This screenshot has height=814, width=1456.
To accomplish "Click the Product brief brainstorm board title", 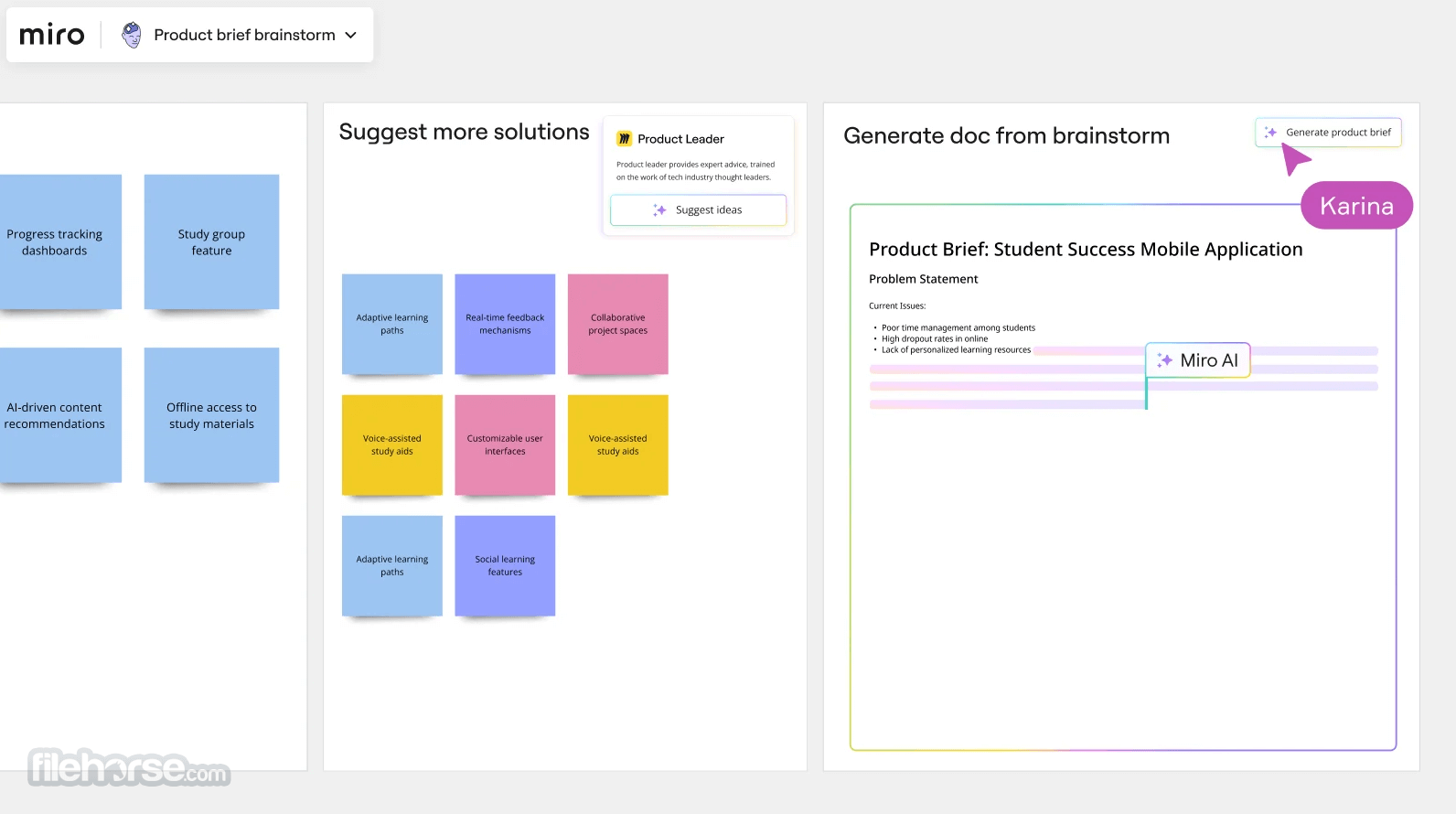I will pos(244,35).
